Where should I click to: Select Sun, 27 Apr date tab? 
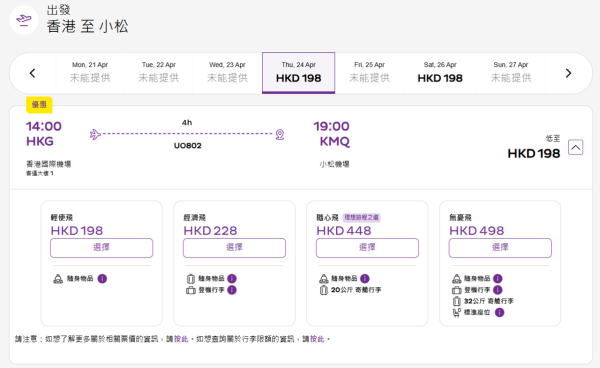pos(511,73)
